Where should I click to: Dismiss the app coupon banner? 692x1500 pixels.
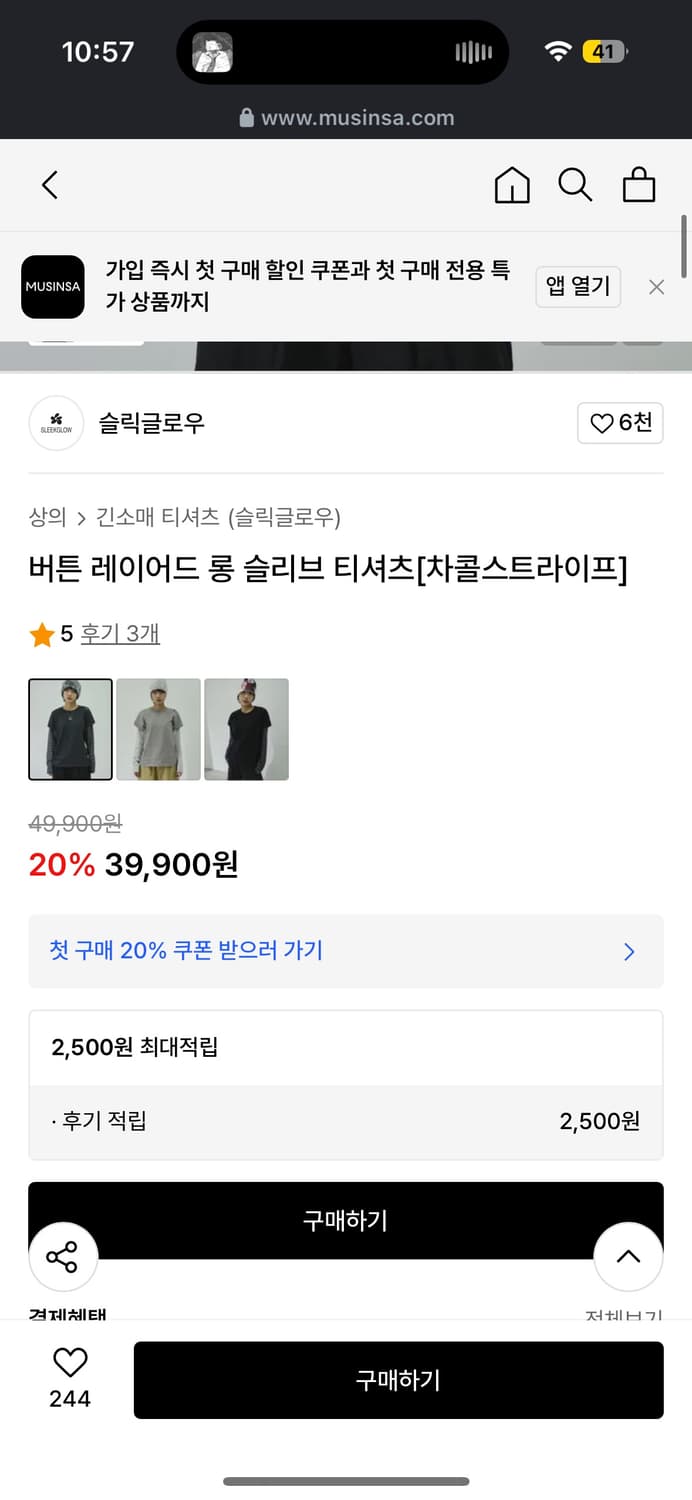(656, 287)
